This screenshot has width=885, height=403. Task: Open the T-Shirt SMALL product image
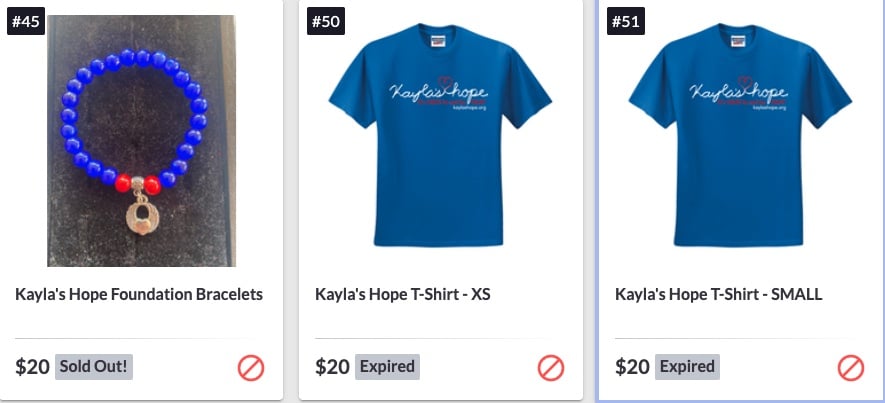(x=740, y=135)
